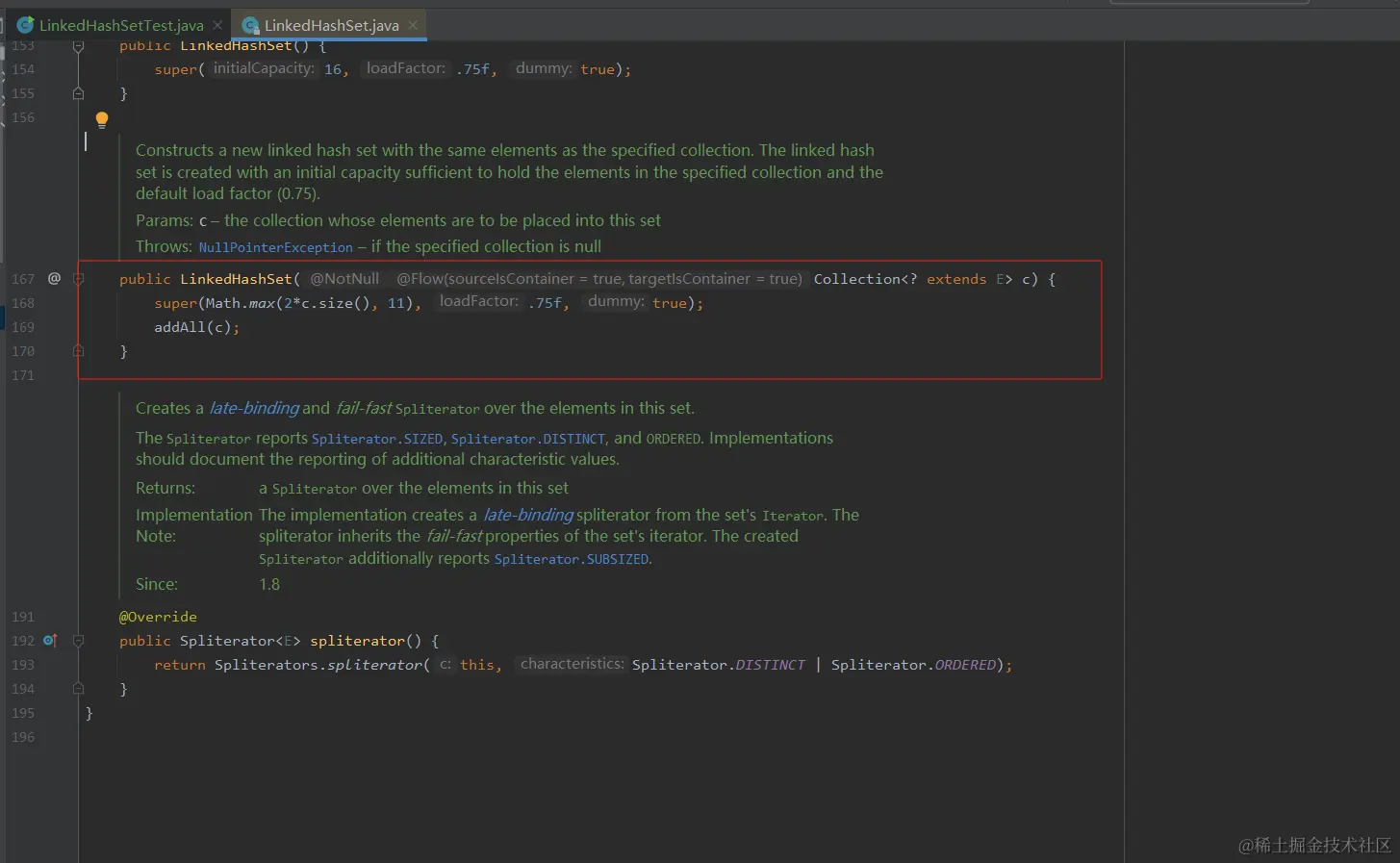Collapse the fold marker at line 153

coord(79,45)
